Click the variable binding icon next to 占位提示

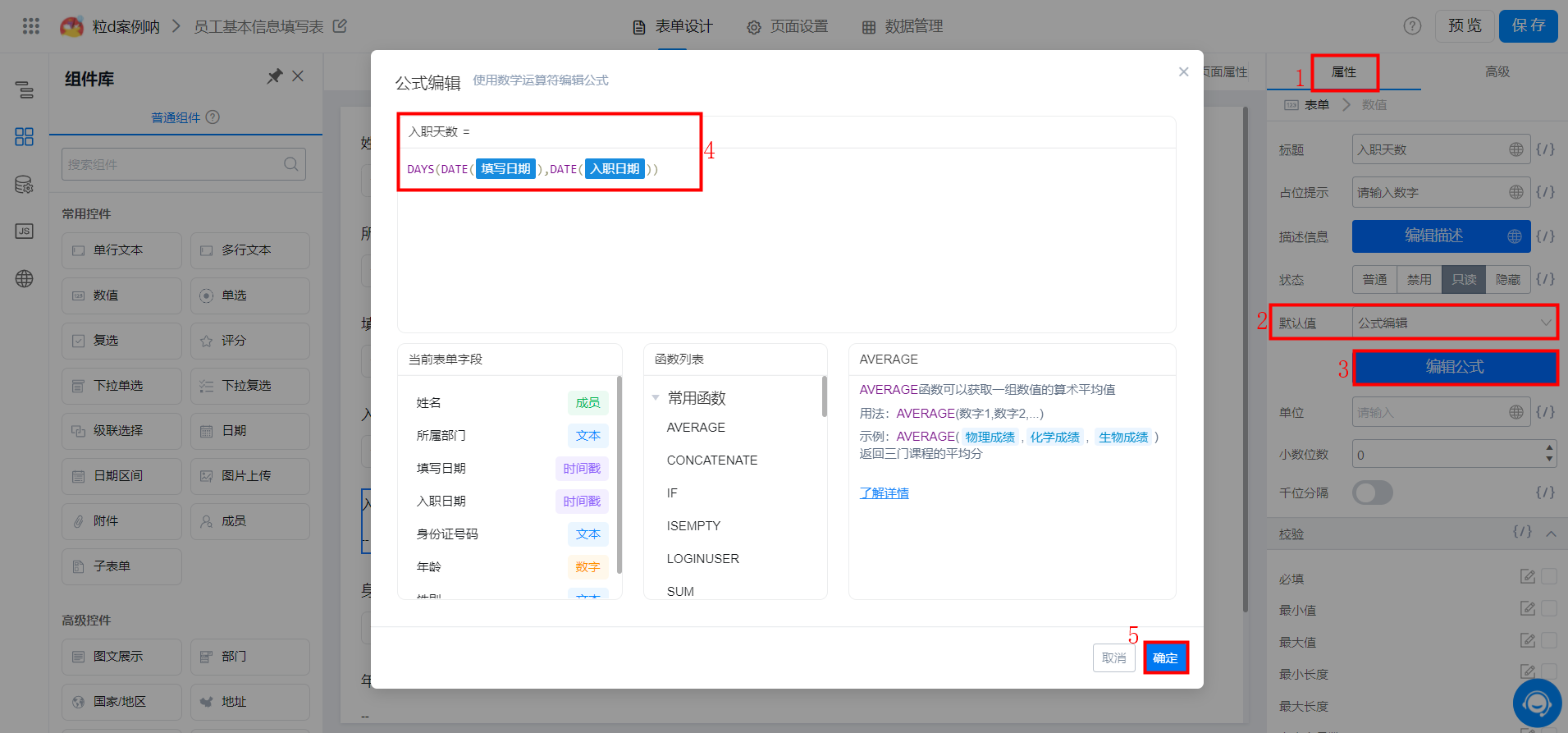tap(1546, 192)
